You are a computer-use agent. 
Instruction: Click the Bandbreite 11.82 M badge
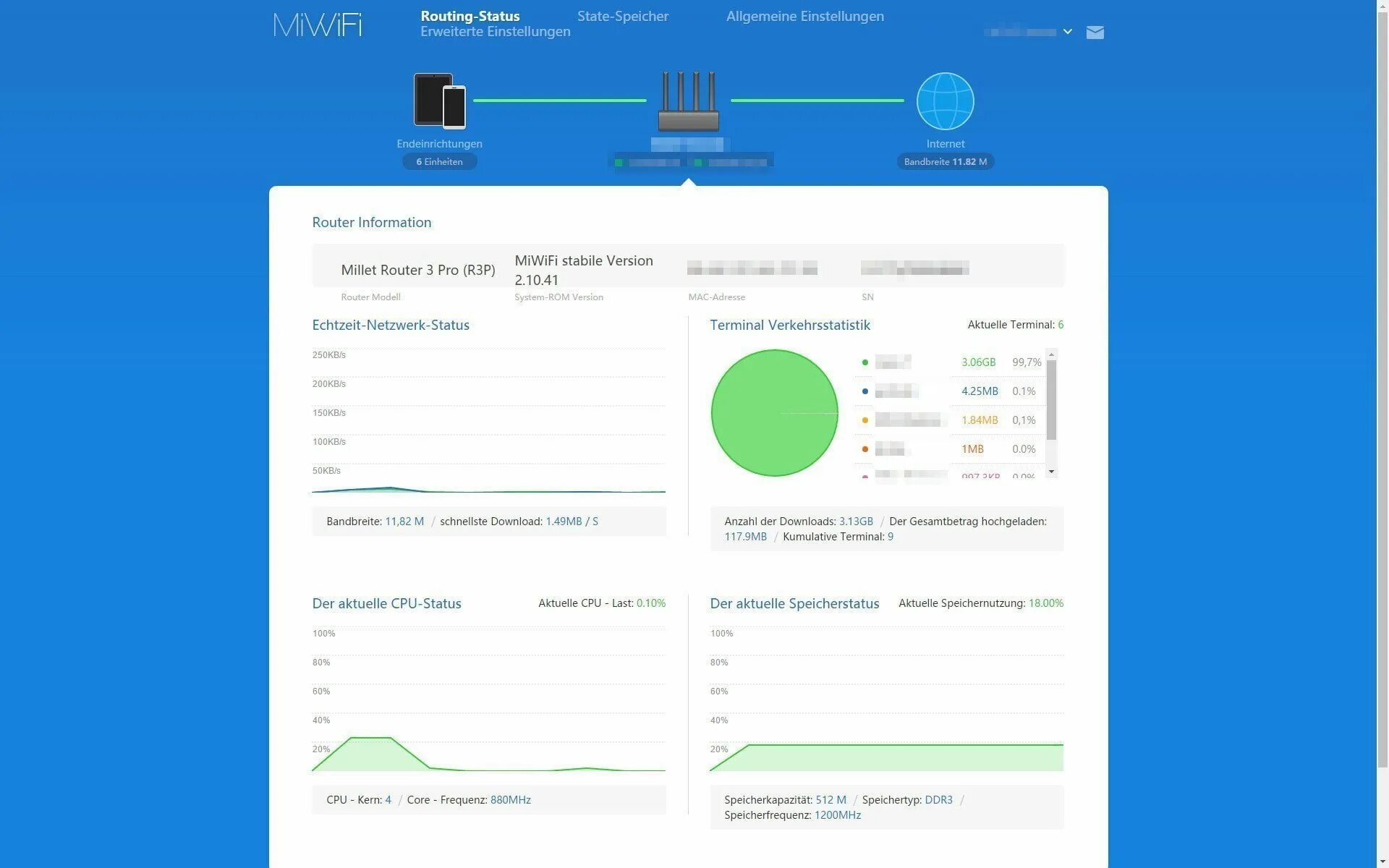point(945,162)
